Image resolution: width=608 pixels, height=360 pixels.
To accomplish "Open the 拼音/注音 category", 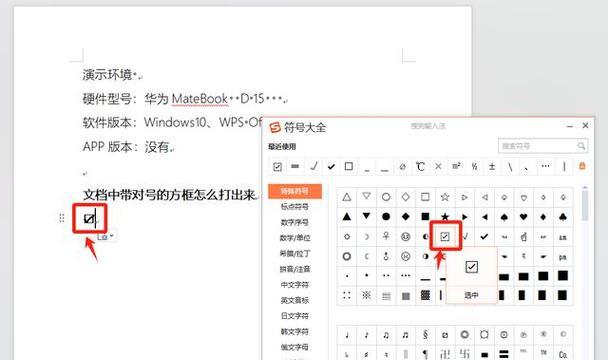I will [295, 269].
